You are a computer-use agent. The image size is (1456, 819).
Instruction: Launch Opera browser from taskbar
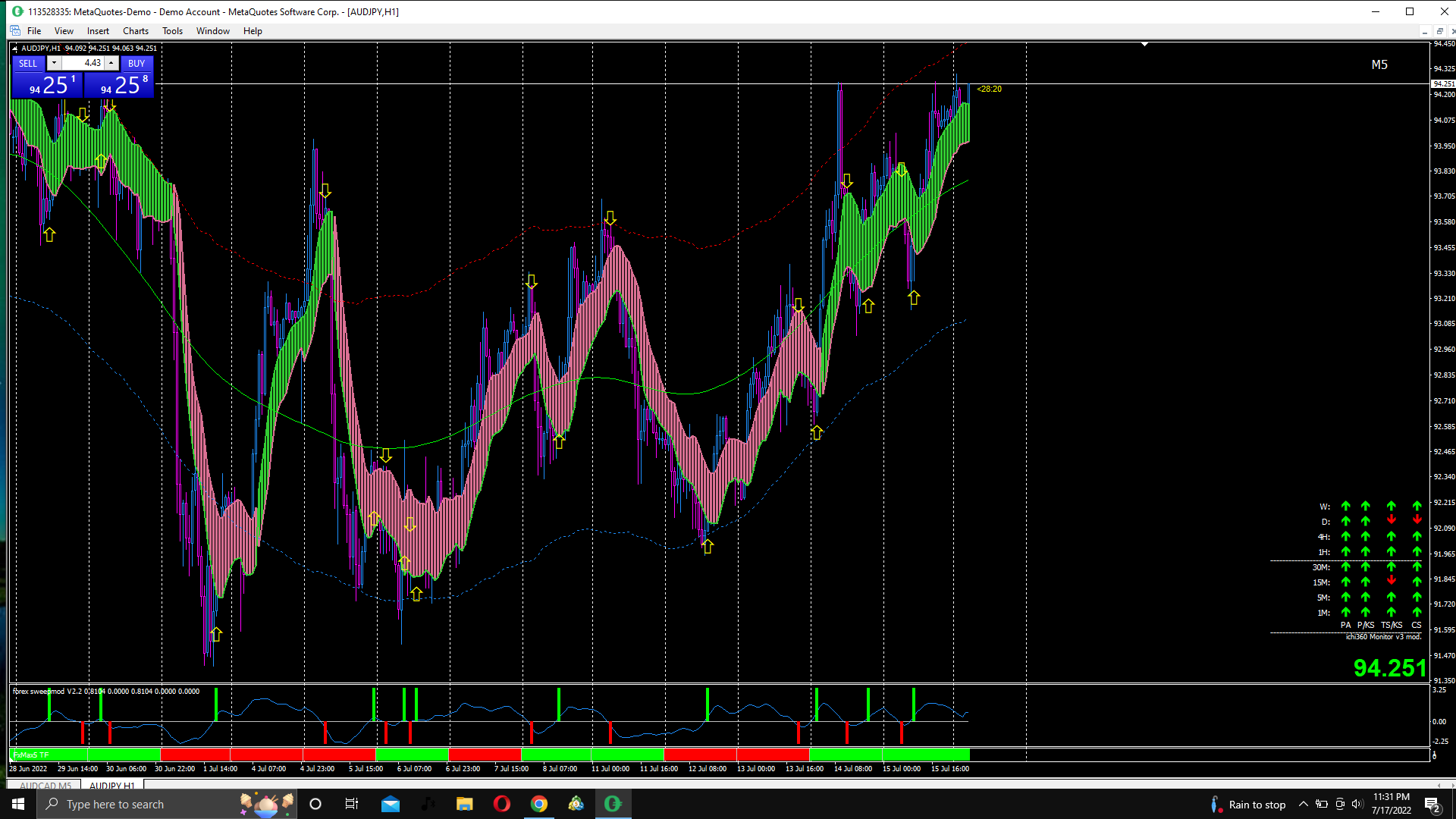coord(502,804)
